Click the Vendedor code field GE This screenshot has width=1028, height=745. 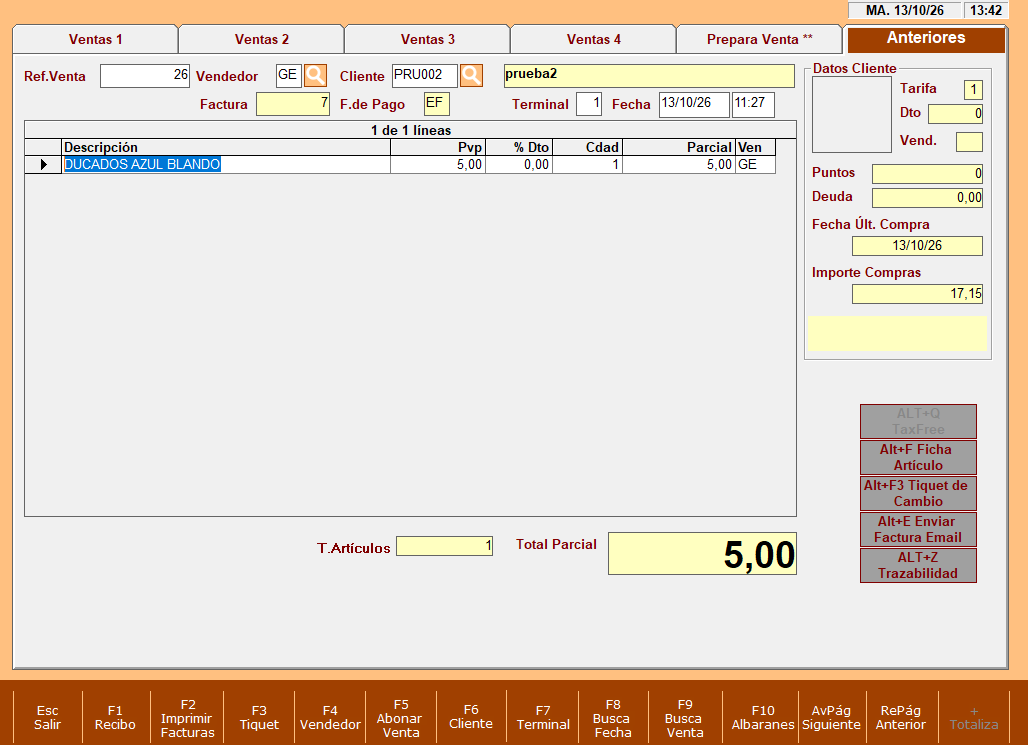pyautogui.click(x=288, y=75)
